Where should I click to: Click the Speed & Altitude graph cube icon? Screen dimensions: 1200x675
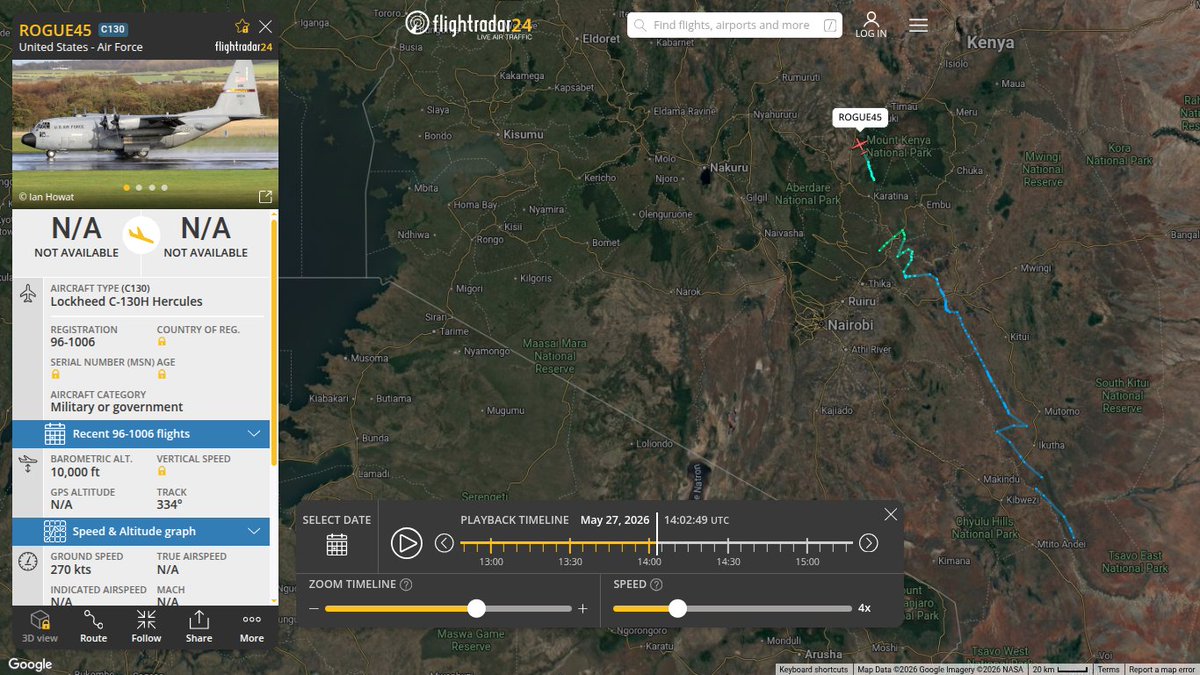(x=55, y=532)
